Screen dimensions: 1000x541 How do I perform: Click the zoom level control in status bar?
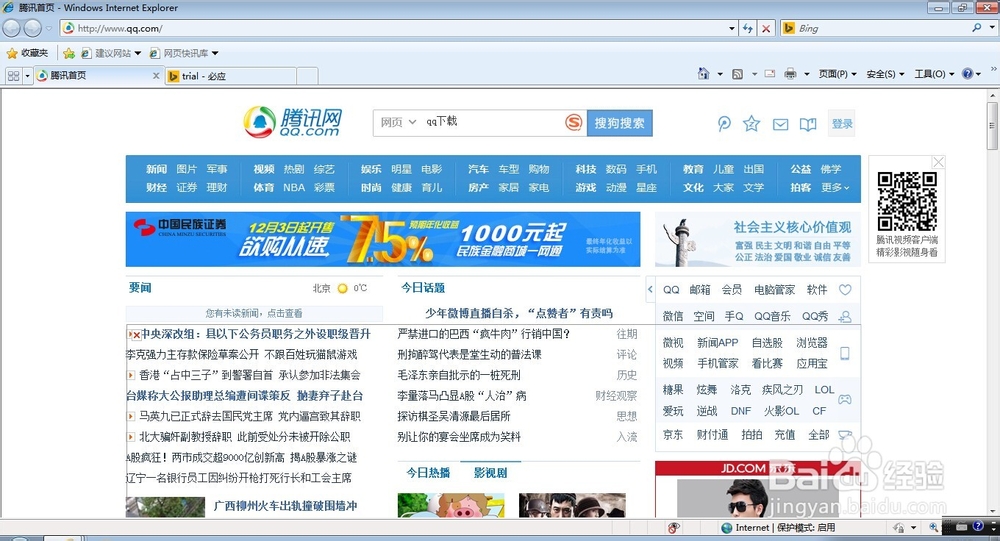click(x=934, y=527)
